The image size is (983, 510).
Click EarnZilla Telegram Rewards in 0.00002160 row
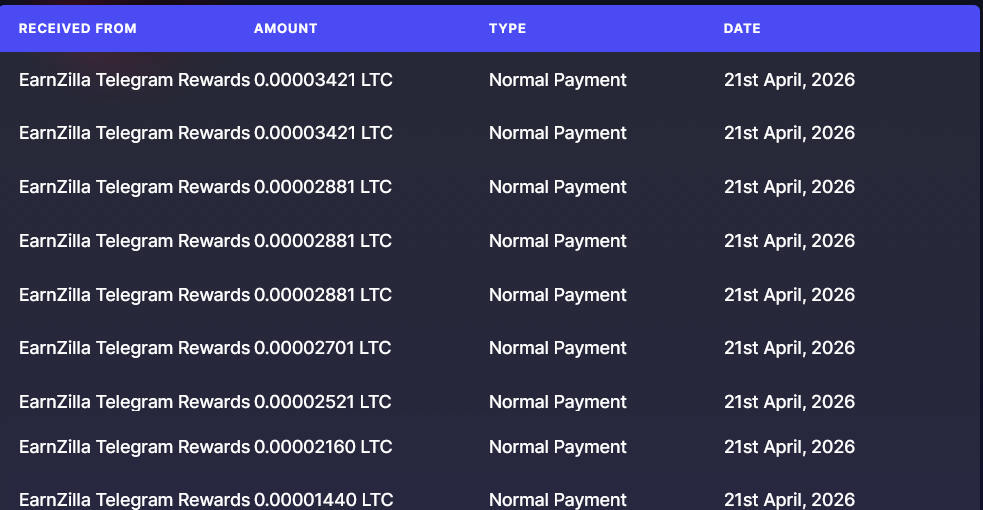(134, 447)
